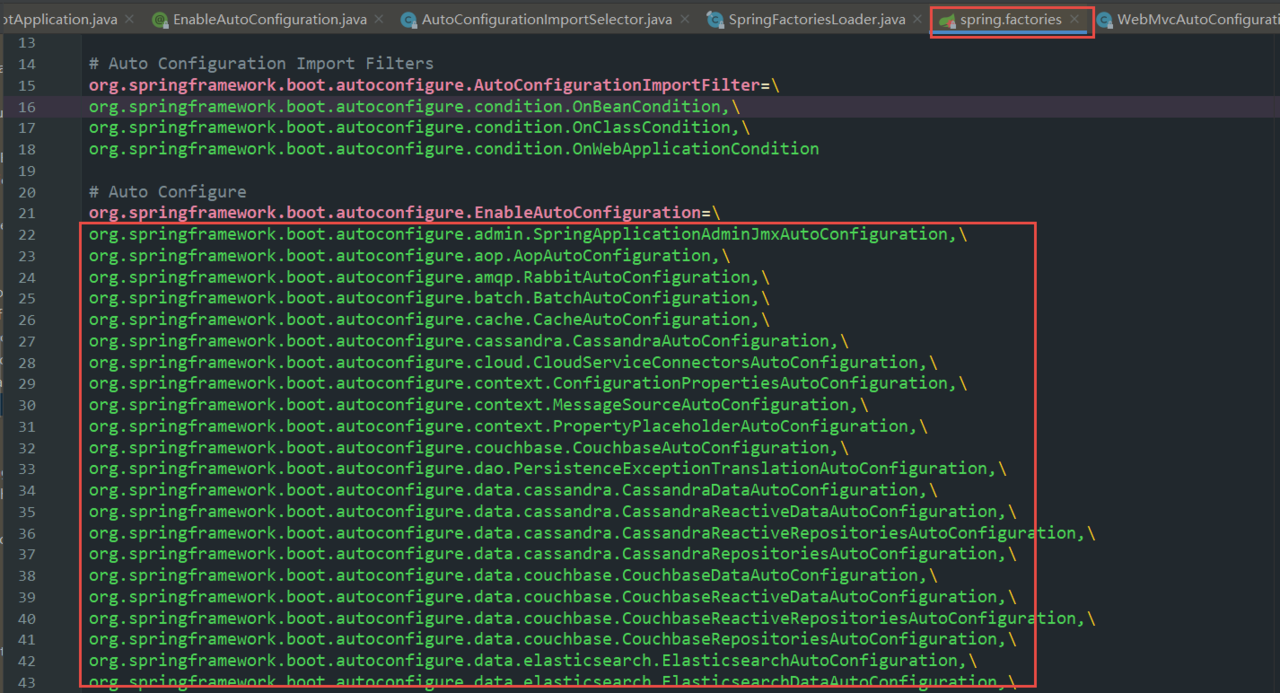Click the comment '# Auto Configuration Import Filters'
This screenshot has width=1280, height=693.
point(261,64)
